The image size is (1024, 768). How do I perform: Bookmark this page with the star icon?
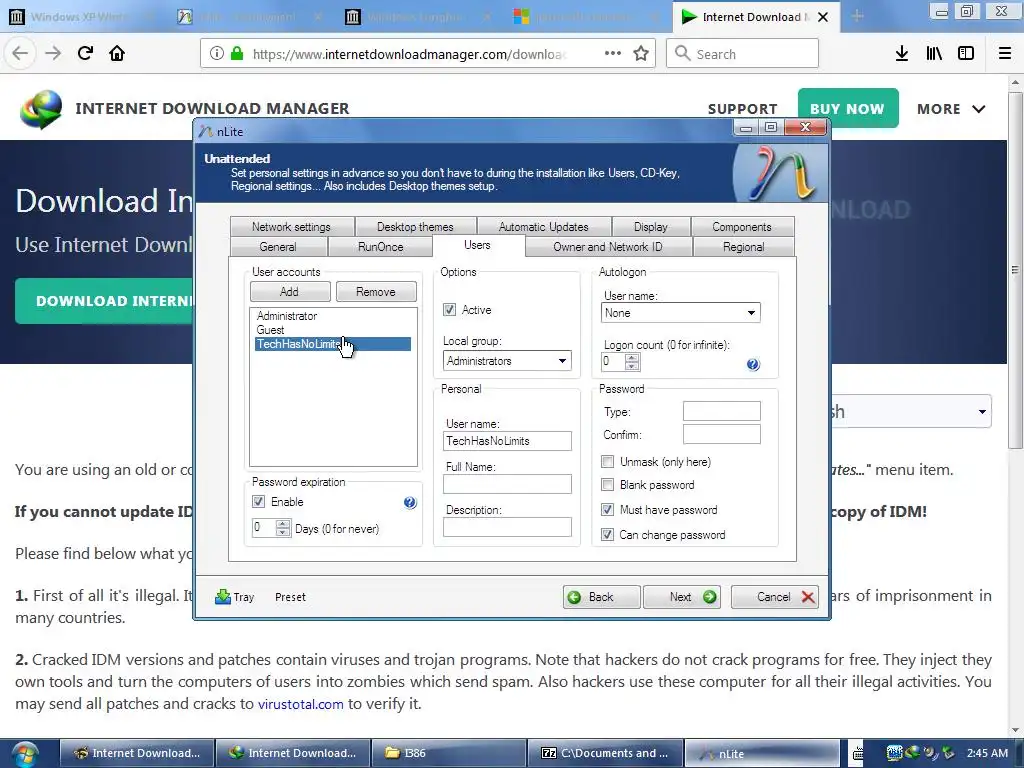click(x=641, y=54)
